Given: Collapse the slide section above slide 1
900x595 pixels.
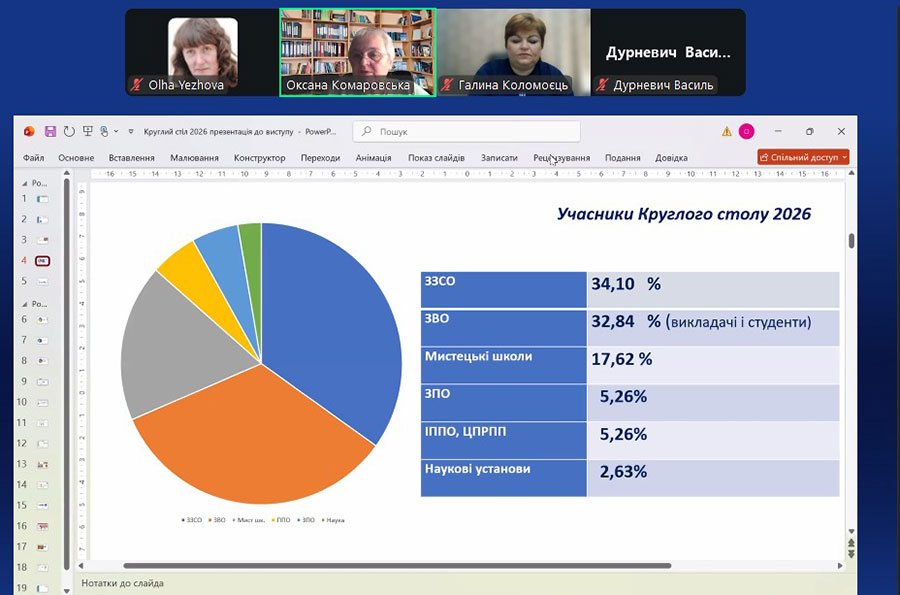Looking at the screenshot, I should coord(27,183).
